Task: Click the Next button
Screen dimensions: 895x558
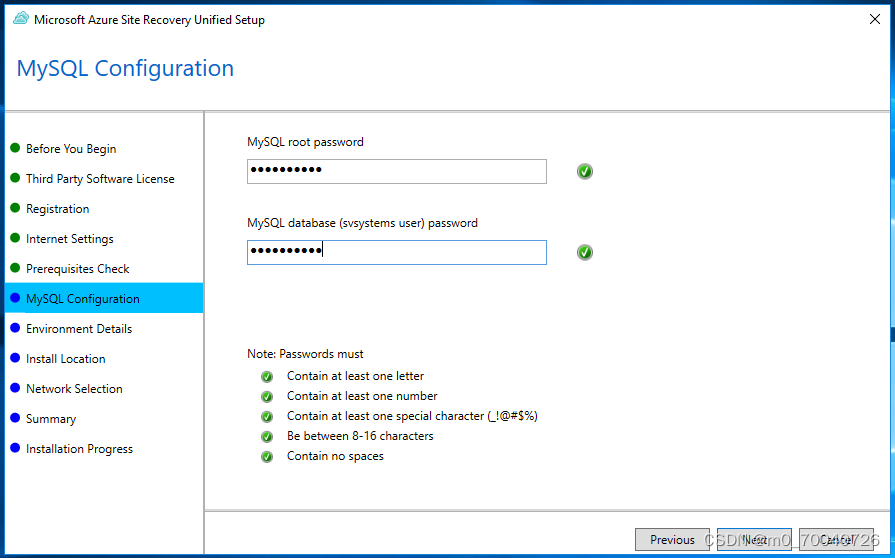Action: (x=754, y=539)
